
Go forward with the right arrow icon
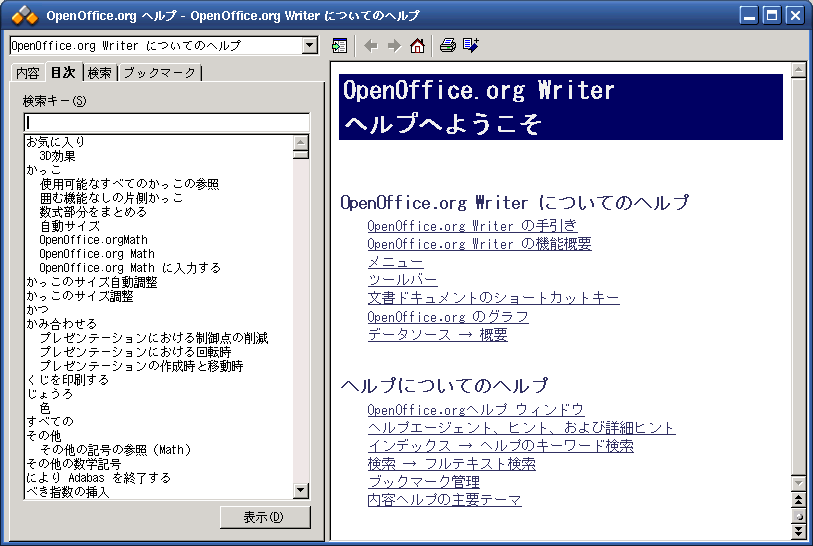pyautogui.click(x=394, y=46)
